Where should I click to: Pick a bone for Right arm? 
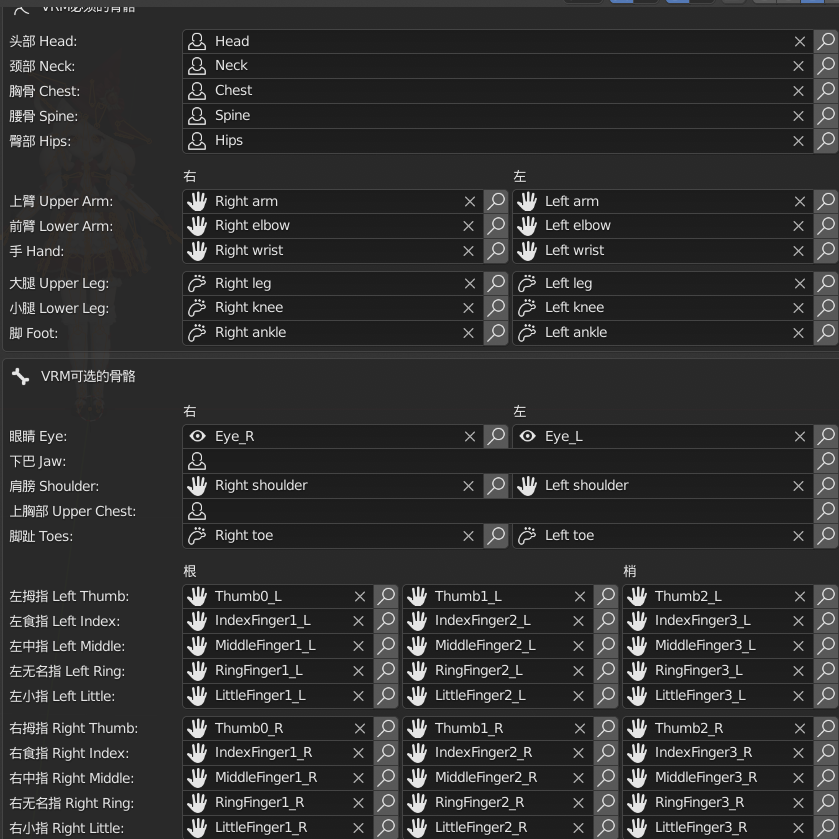pyautogui.click(x=496, y=201)
